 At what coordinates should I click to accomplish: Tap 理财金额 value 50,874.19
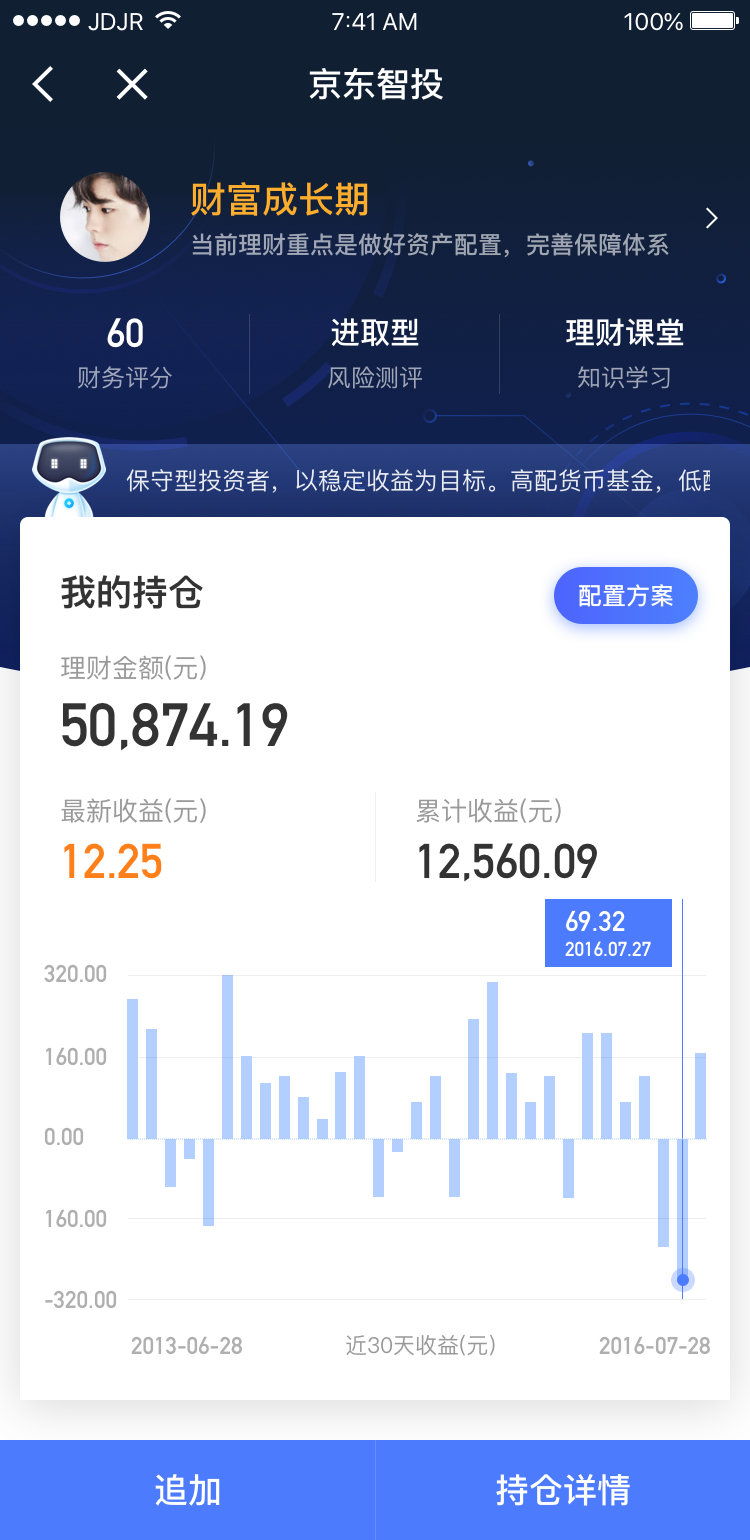click(x=175, y=726)
